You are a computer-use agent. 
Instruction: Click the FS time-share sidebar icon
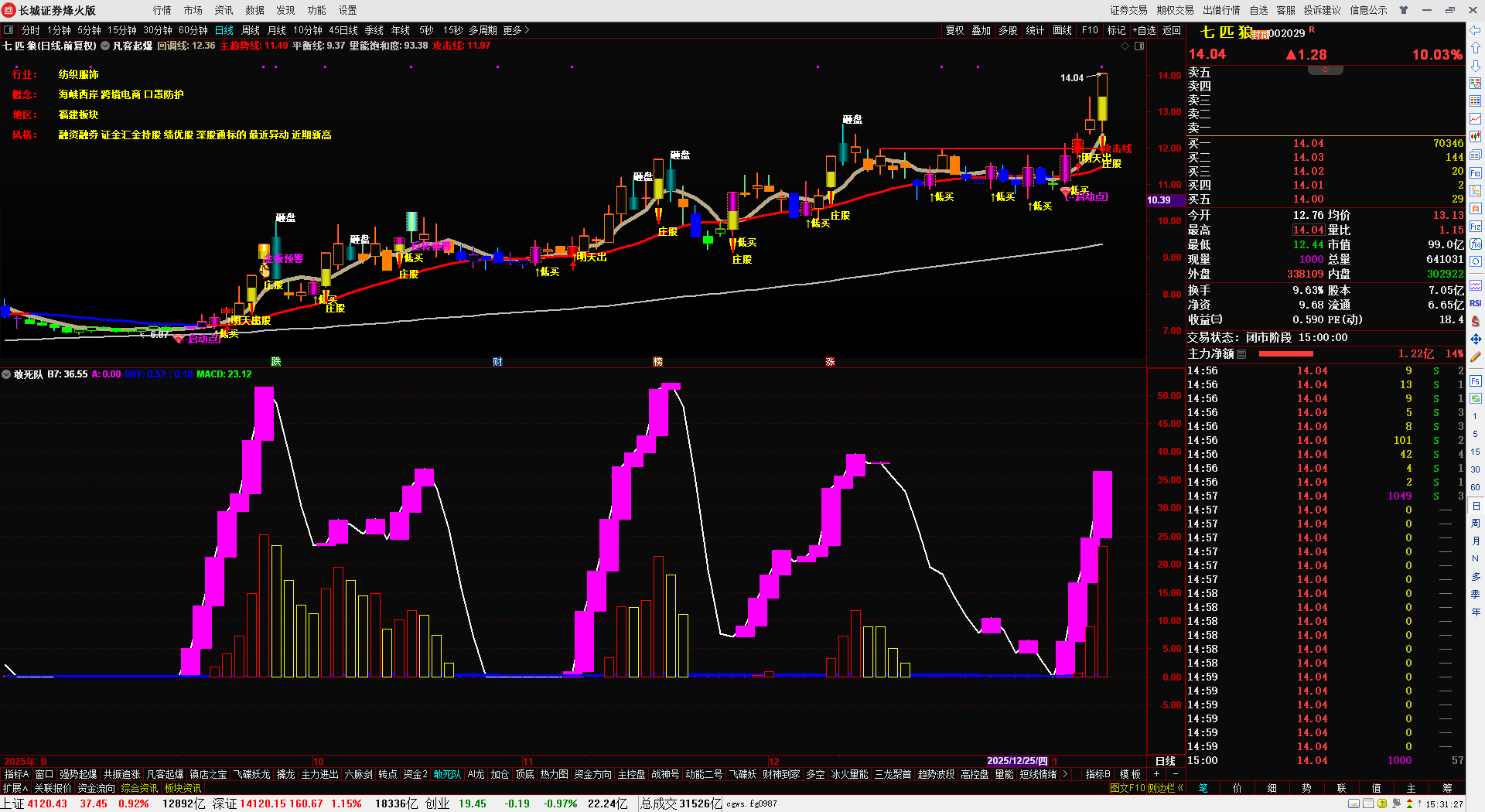1476,381
